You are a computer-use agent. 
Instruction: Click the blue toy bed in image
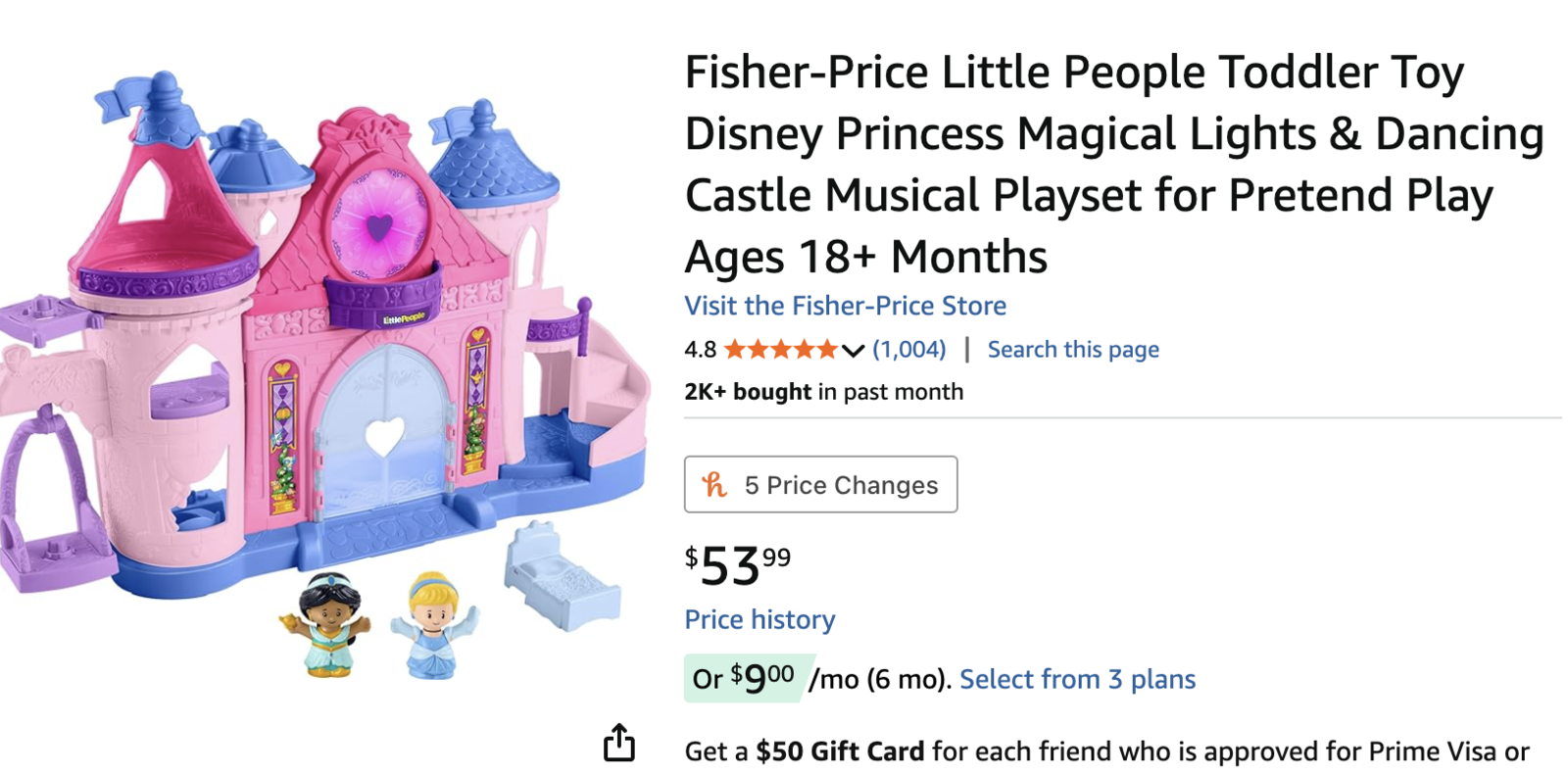[561, 578]
